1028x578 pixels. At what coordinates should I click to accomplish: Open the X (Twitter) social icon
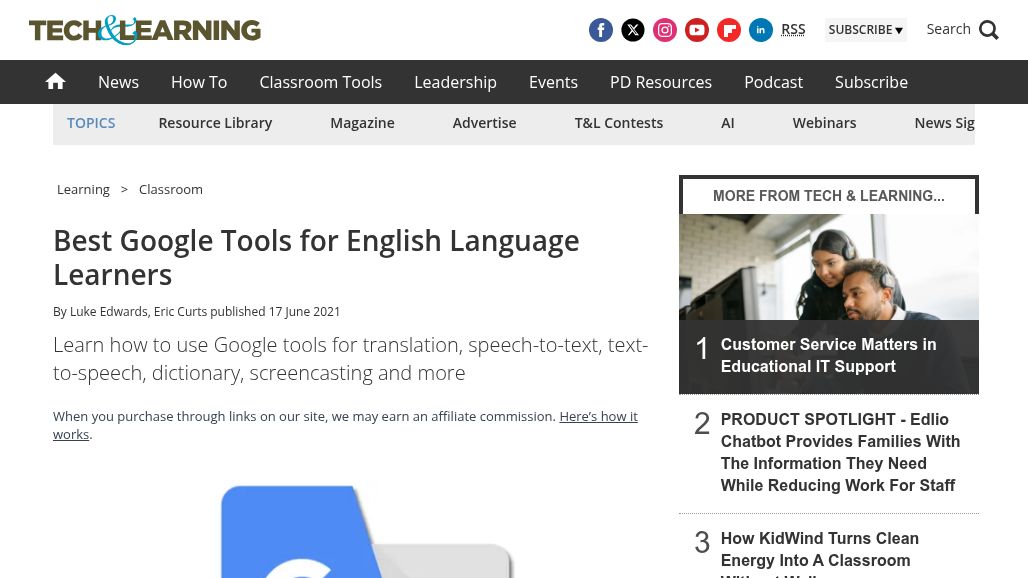click(633, 30)
